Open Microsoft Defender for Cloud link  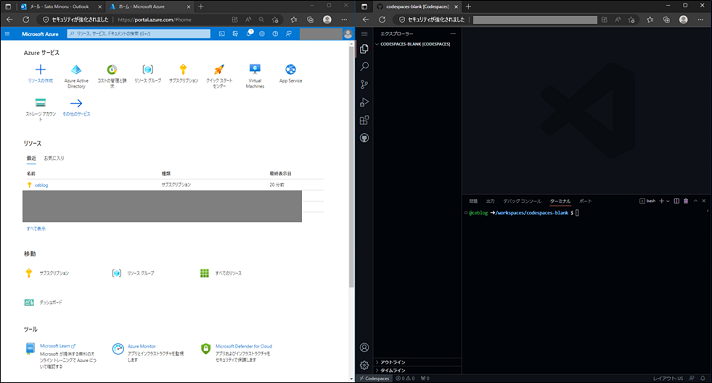click(x=244, y=346)
